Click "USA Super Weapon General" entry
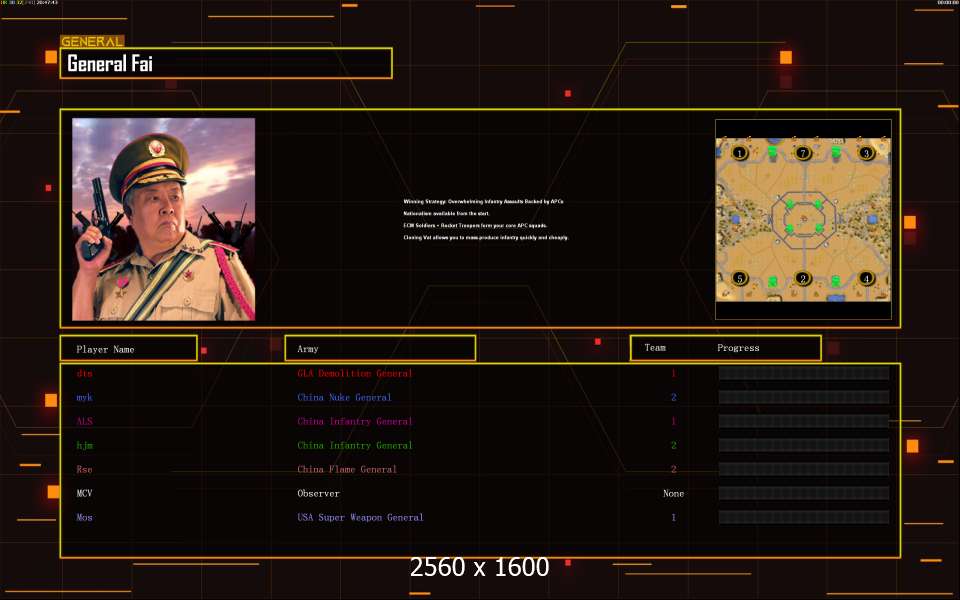This screenshot has height=600, width=960. pos(360,517)
